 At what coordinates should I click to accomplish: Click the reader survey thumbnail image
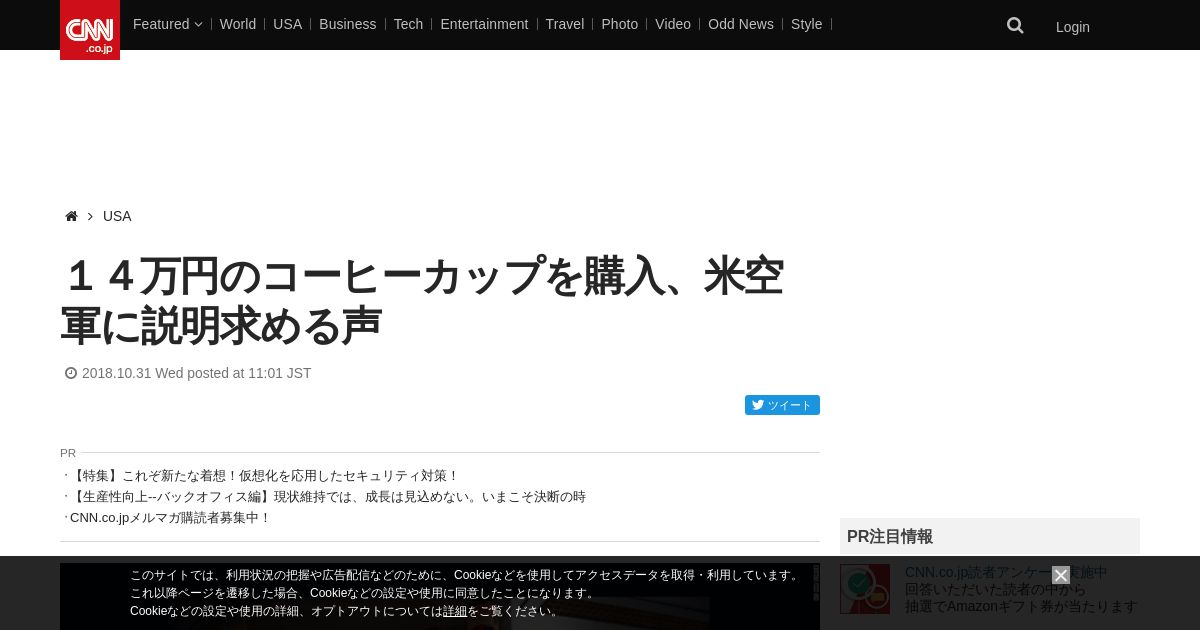pos(865,589)
